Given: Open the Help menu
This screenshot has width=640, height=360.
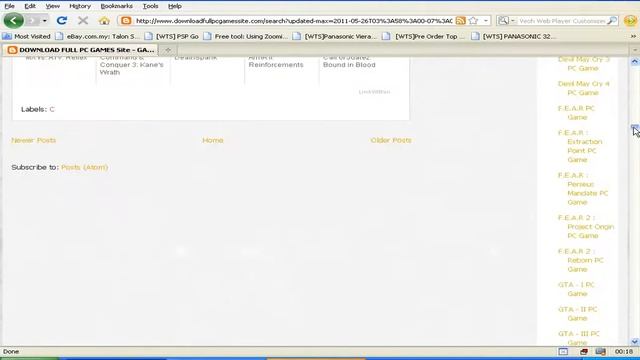Looking at the screenshot, I should (175, 6).
